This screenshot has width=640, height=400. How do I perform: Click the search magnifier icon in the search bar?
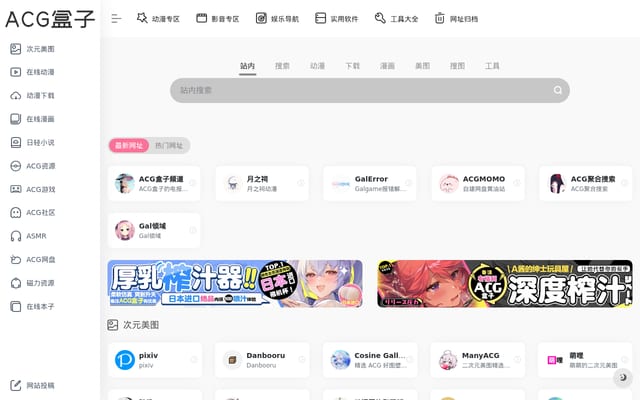558,90
